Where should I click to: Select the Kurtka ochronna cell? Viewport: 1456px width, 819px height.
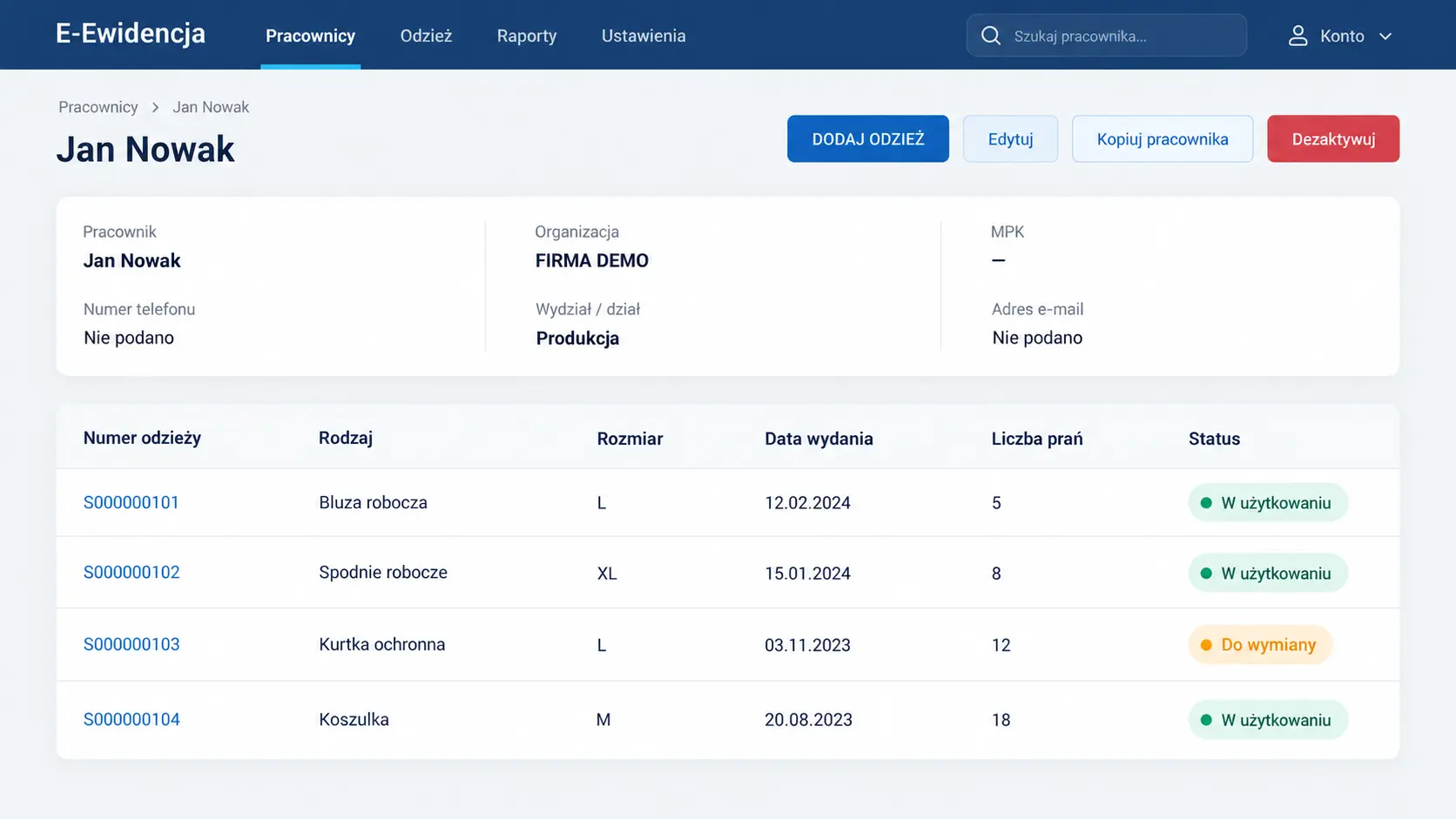[x=381, y=645]
